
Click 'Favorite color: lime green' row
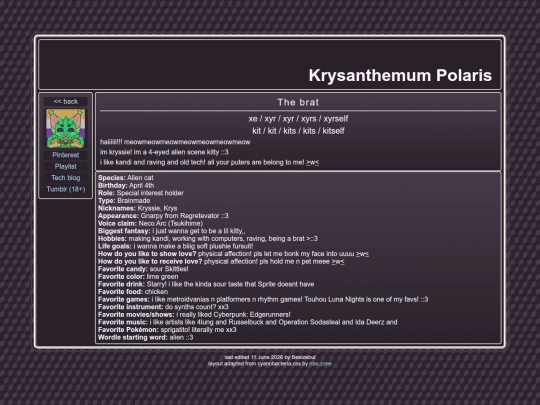138,276
